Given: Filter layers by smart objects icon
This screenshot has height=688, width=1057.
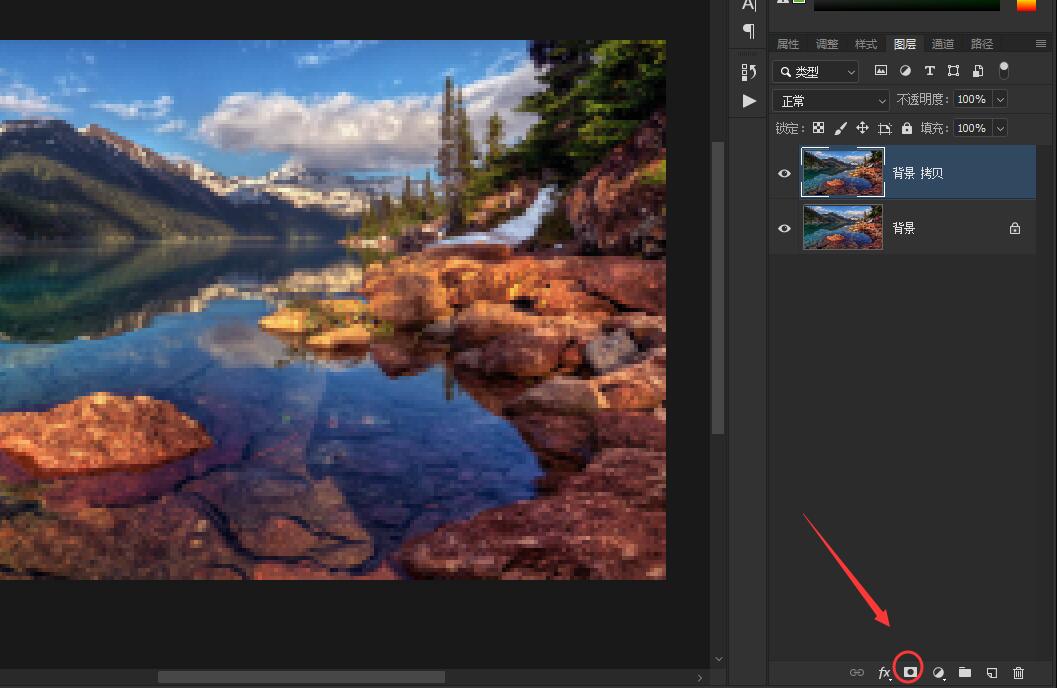Looking at the screenshot, I should click(x=978, y=70).
